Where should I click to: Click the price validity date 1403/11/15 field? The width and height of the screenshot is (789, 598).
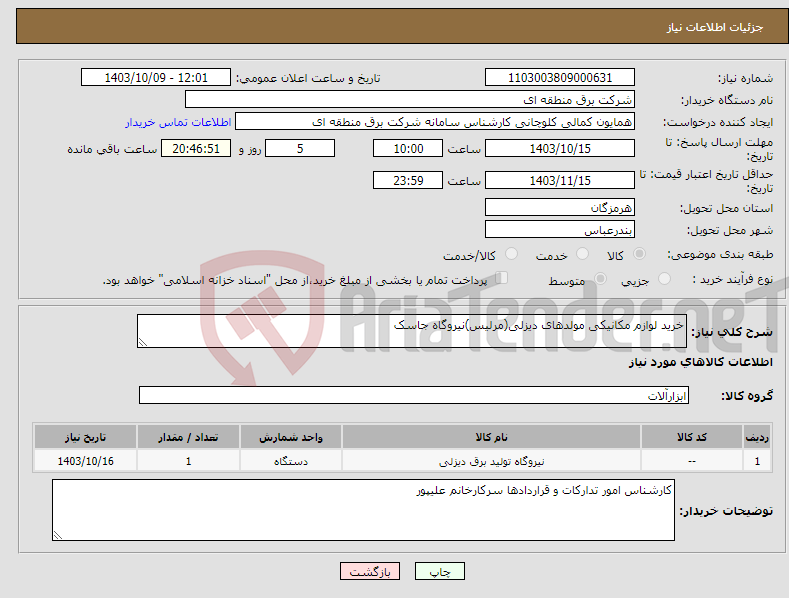(560, 180)
